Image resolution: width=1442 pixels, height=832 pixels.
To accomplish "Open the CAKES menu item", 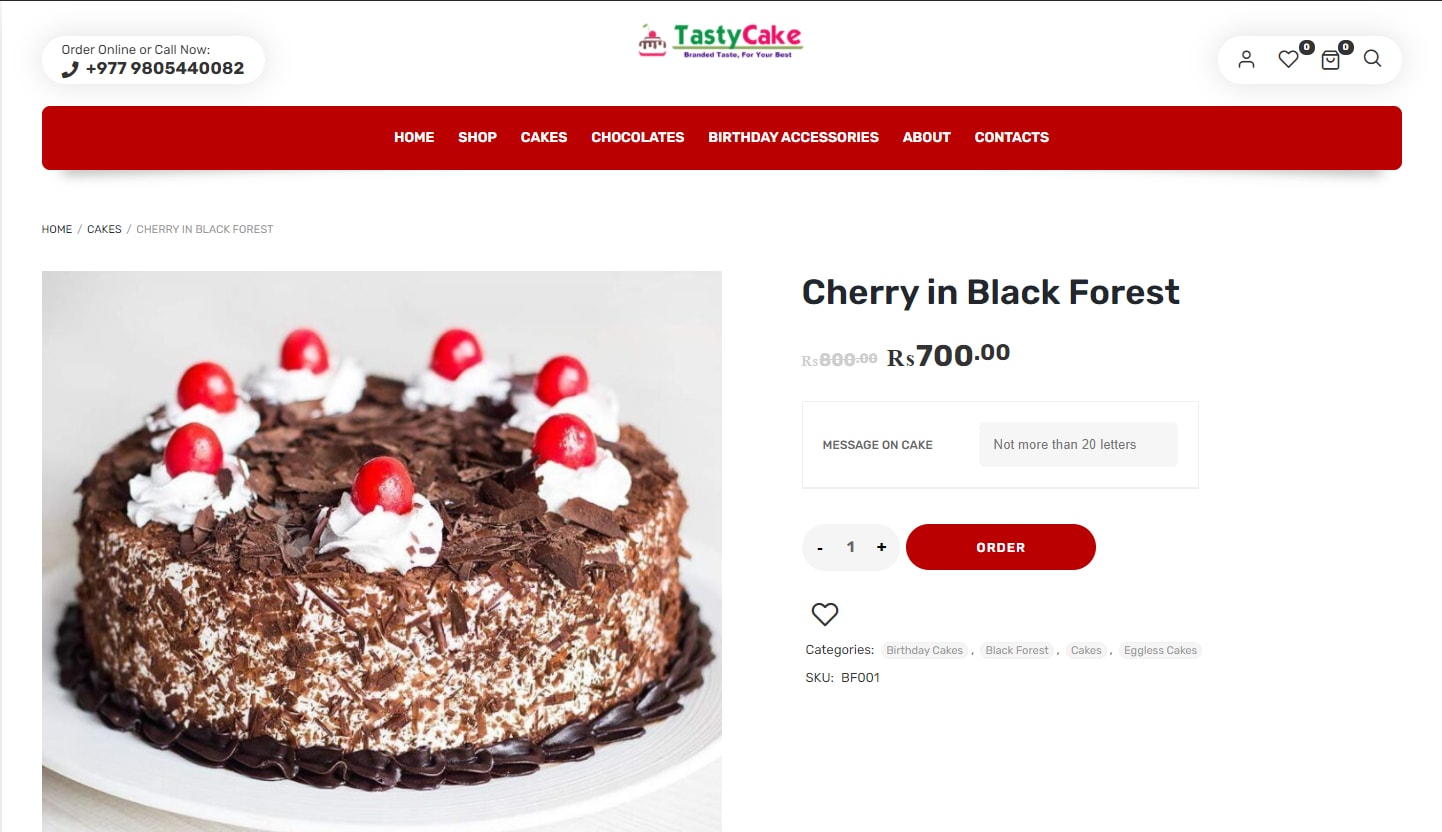I will 544,137.
